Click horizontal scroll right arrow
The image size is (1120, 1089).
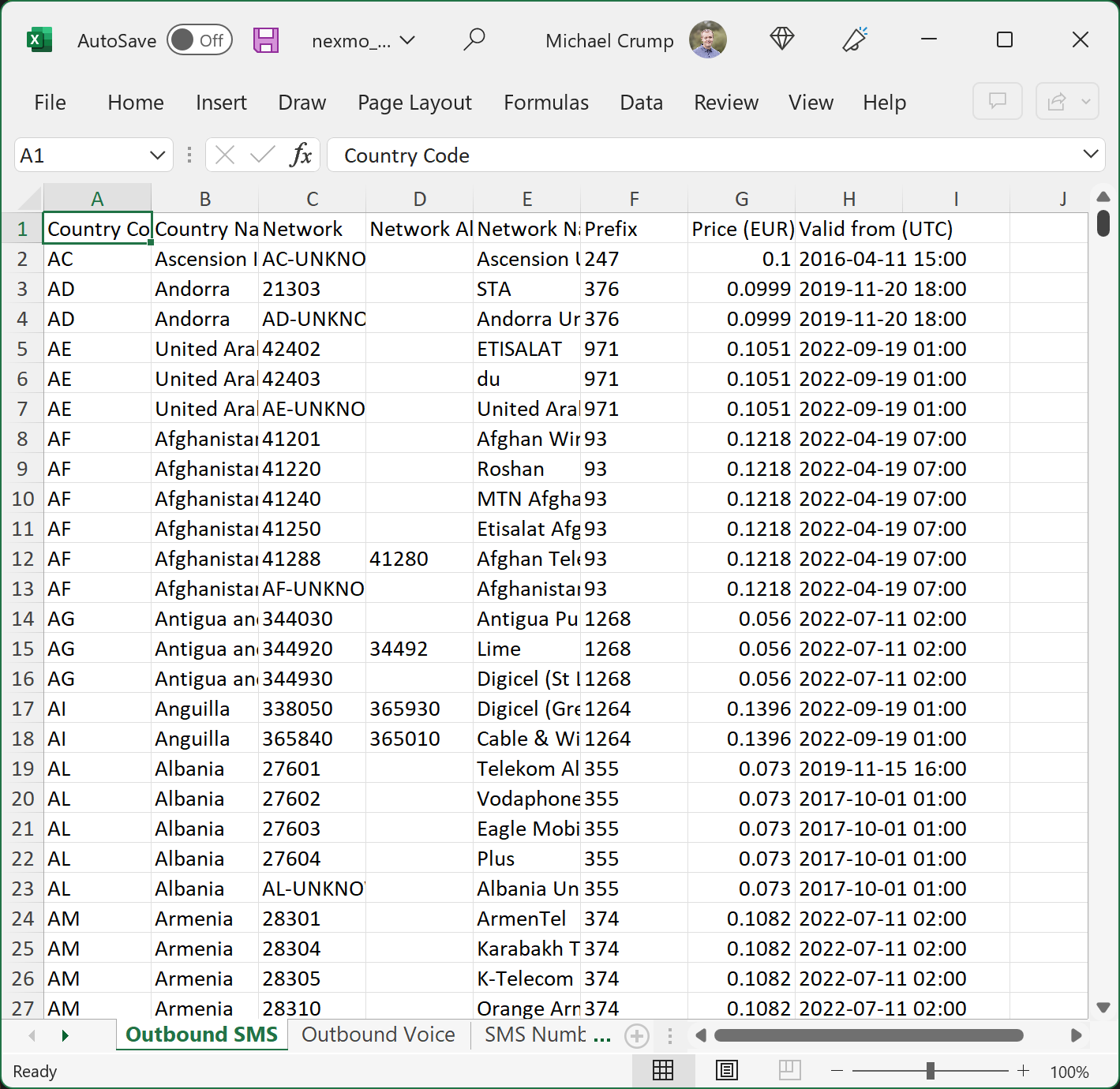click(x=1076, y=1035)
